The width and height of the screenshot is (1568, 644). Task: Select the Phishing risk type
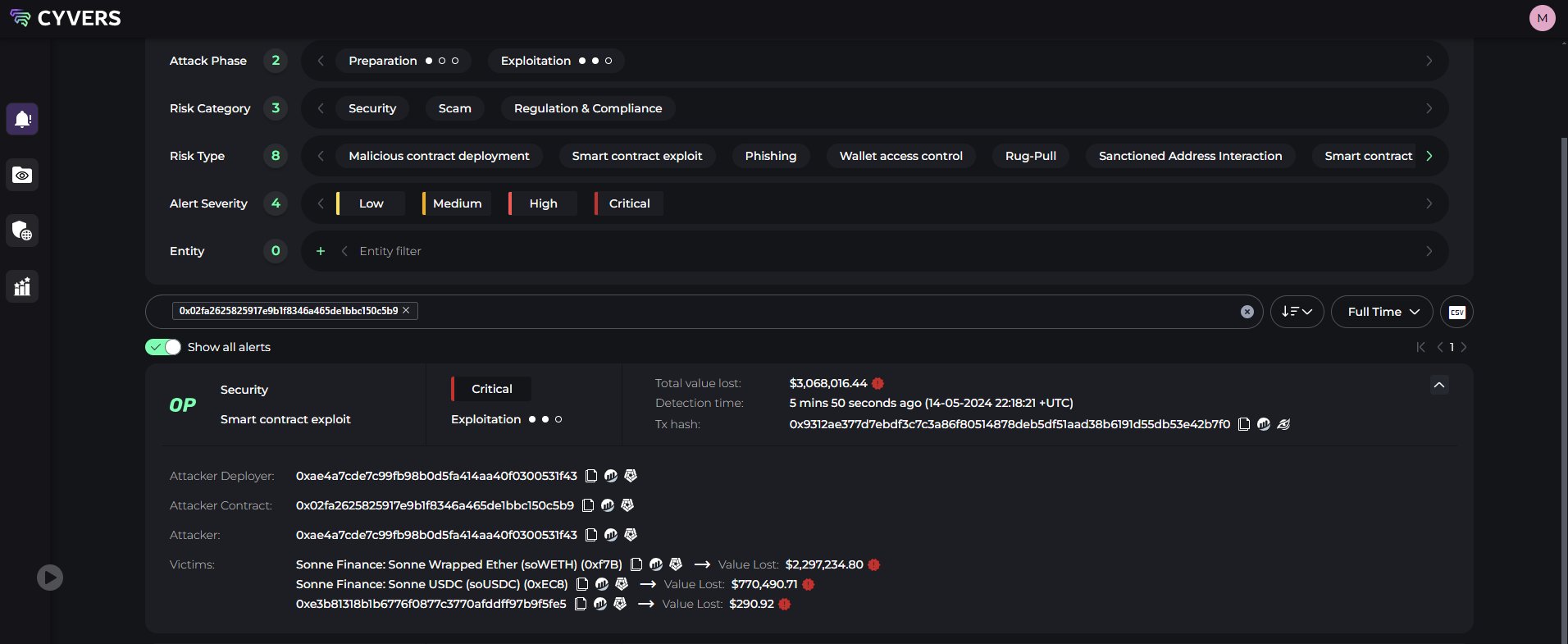coord(771,156)
